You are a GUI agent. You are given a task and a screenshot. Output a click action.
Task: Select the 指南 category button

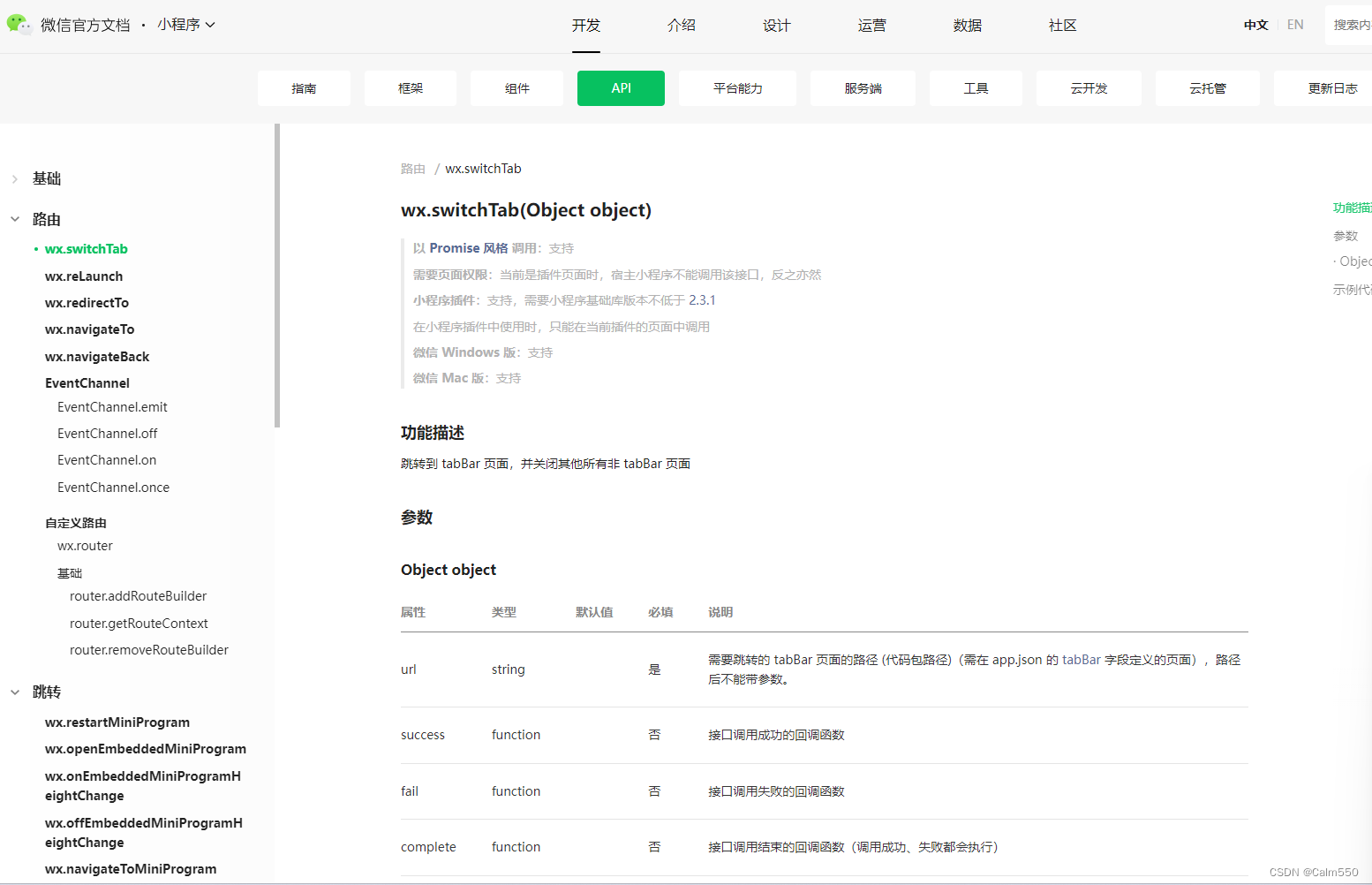304,88
